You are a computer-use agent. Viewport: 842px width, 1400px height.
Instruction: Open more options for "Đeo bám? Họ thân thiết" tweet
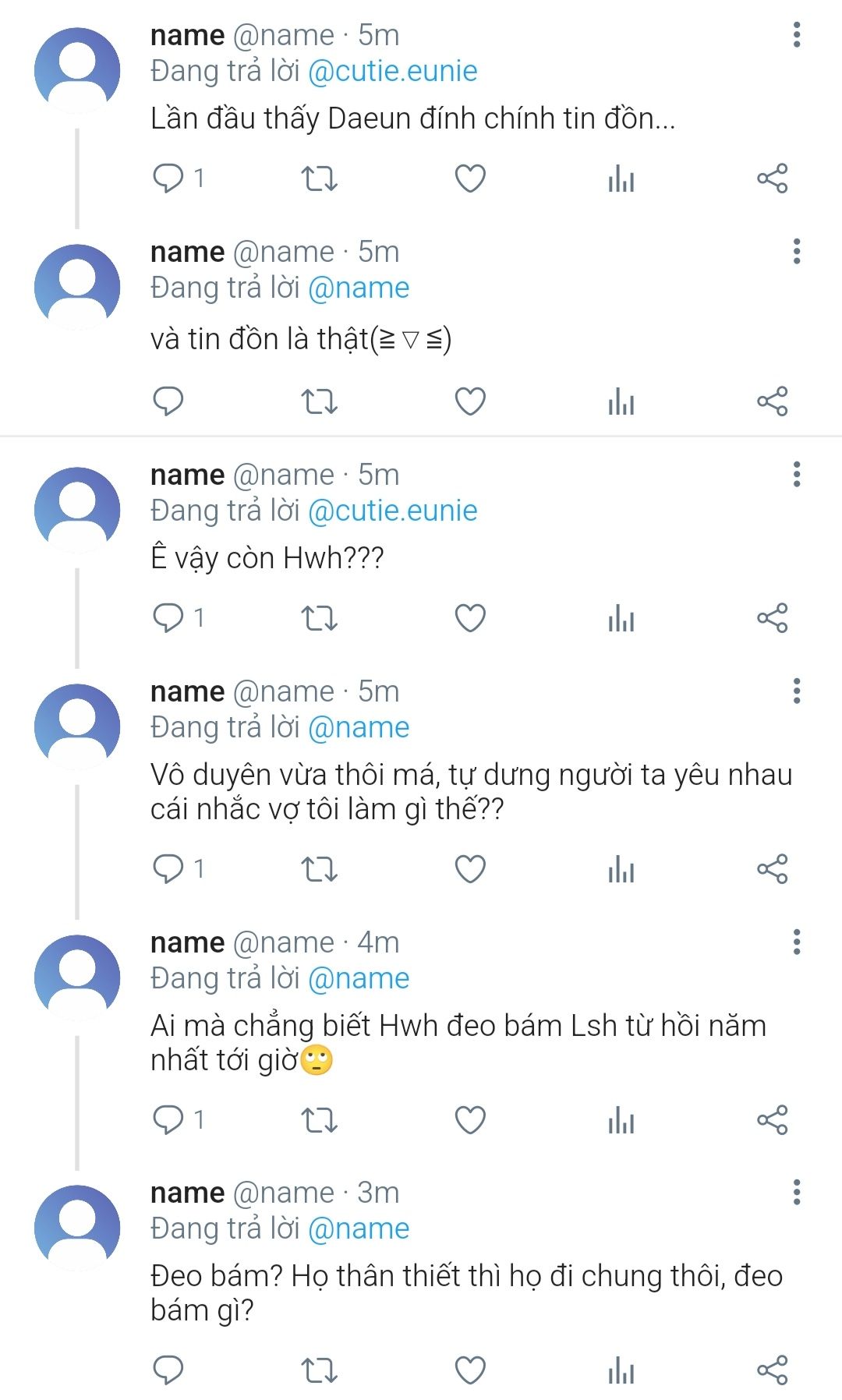pyautogui.click(x=796, y=1193)
